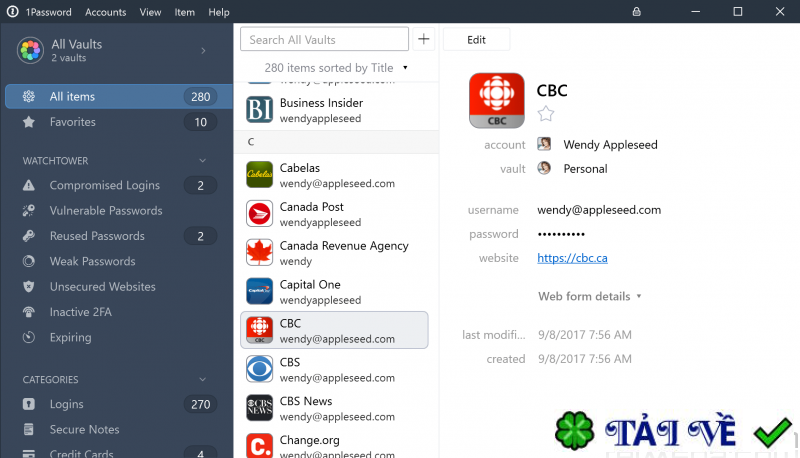
Task: Open the https://cbc.ca website link
Action: (572, 258)
